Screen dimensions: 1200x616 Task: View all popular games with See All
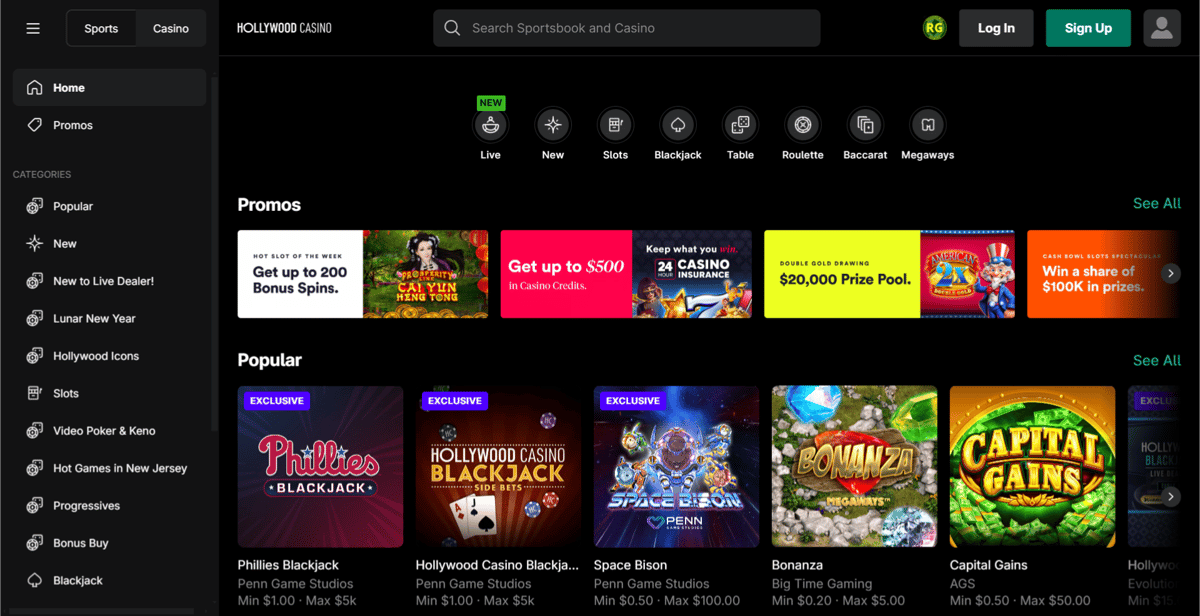click(1157, 360)
